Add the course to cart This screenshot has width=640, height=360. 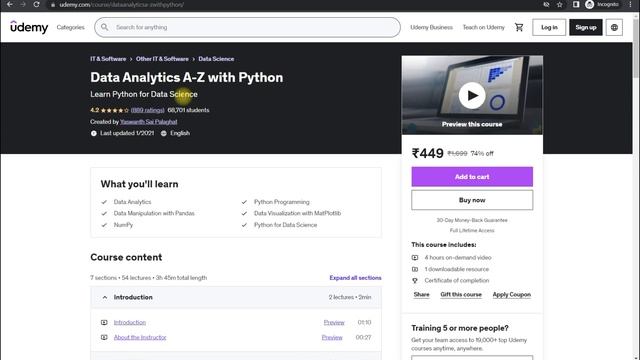tap(472, 177)
